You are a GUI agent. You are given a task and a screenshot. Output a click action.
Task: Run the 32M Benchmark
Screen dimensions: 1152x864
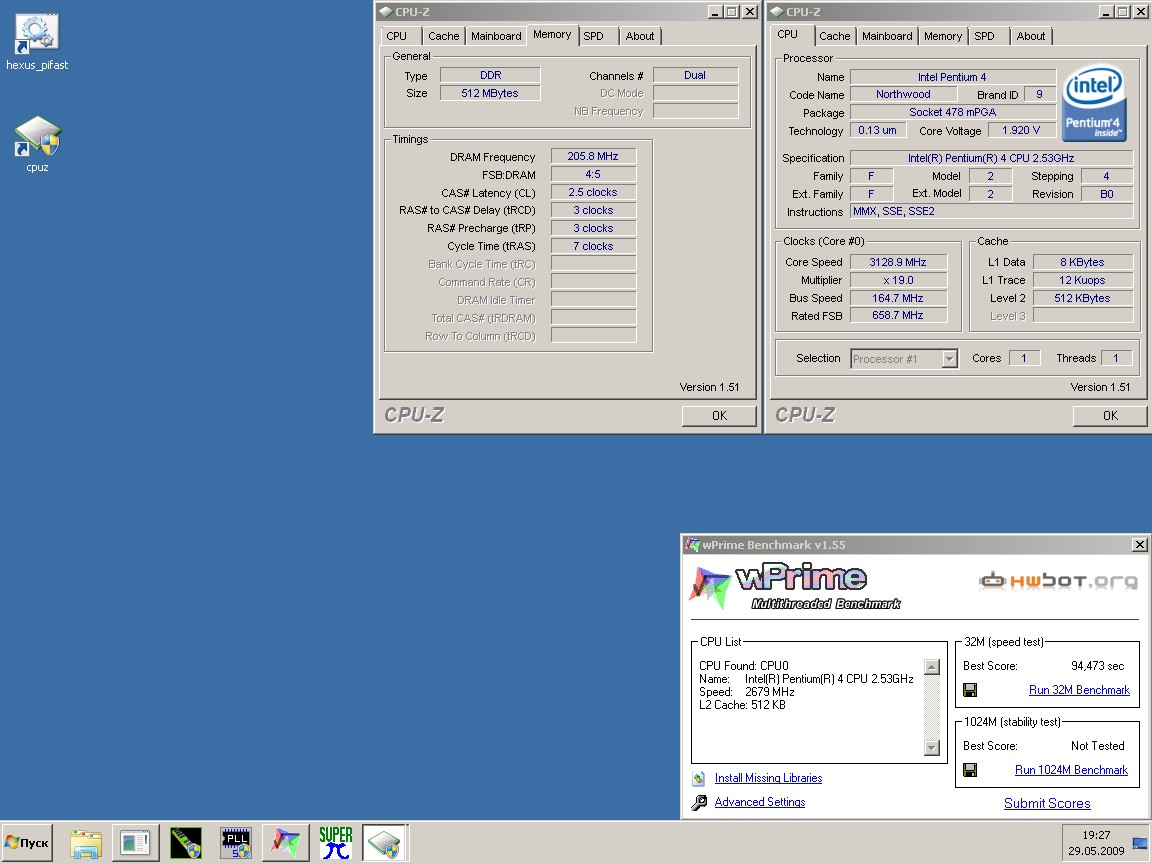click(1079, 690)
